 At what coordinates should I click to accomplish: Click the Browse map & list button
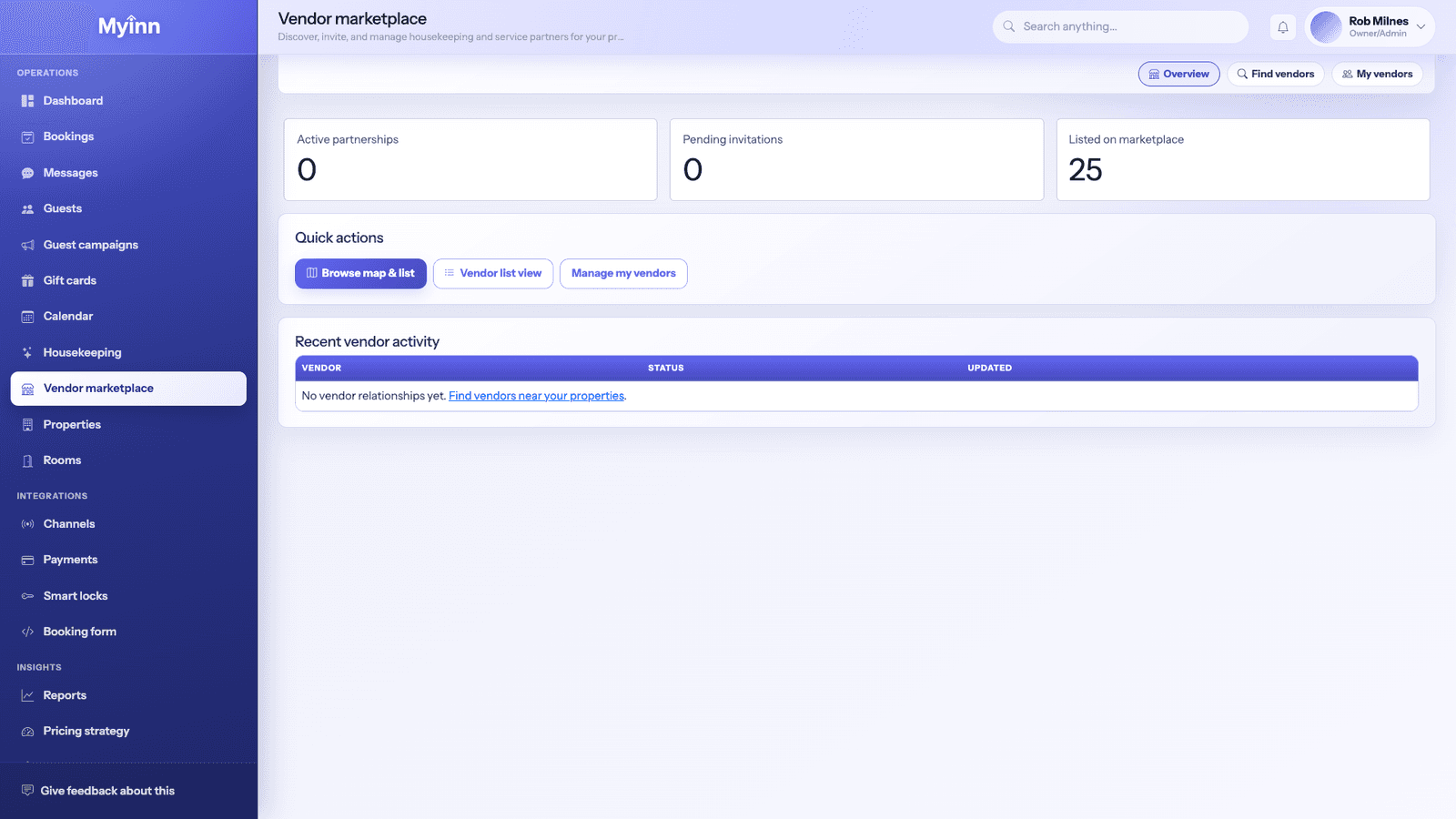click(360, 273)
